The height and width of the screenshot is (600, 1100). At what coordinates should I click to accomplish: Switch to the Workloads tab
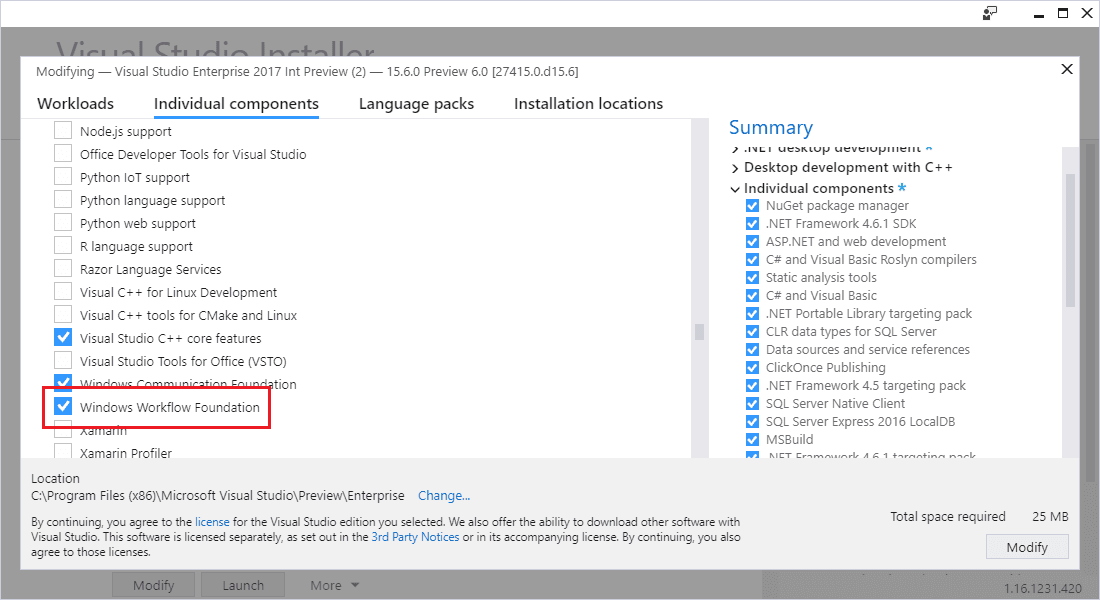[75, 104]
